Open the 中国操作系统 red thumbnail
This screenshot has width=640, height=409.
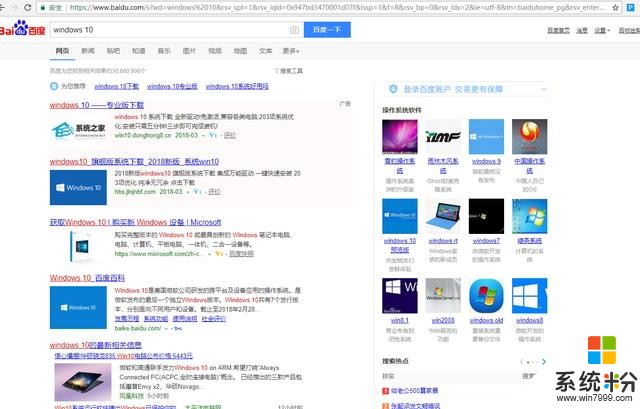529,136
